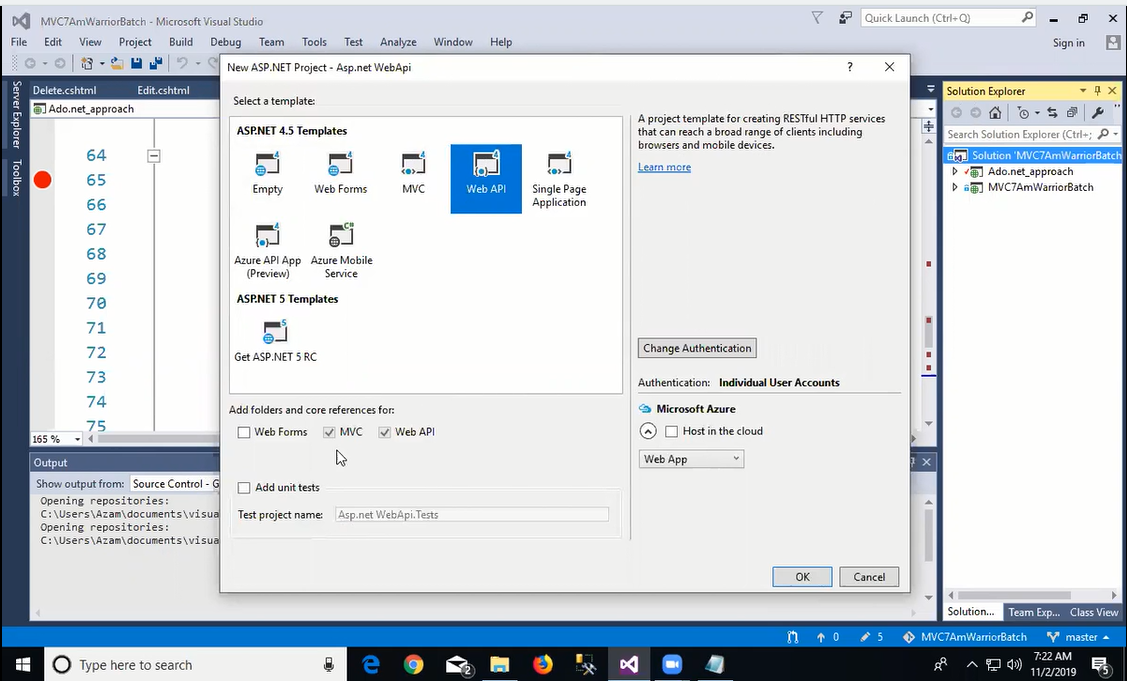Image resolution: width=1127 pixels, height=684 pixels.
Task: Pick the Single Page Application template
Action: pyautogui.click(x=559, y=180)
